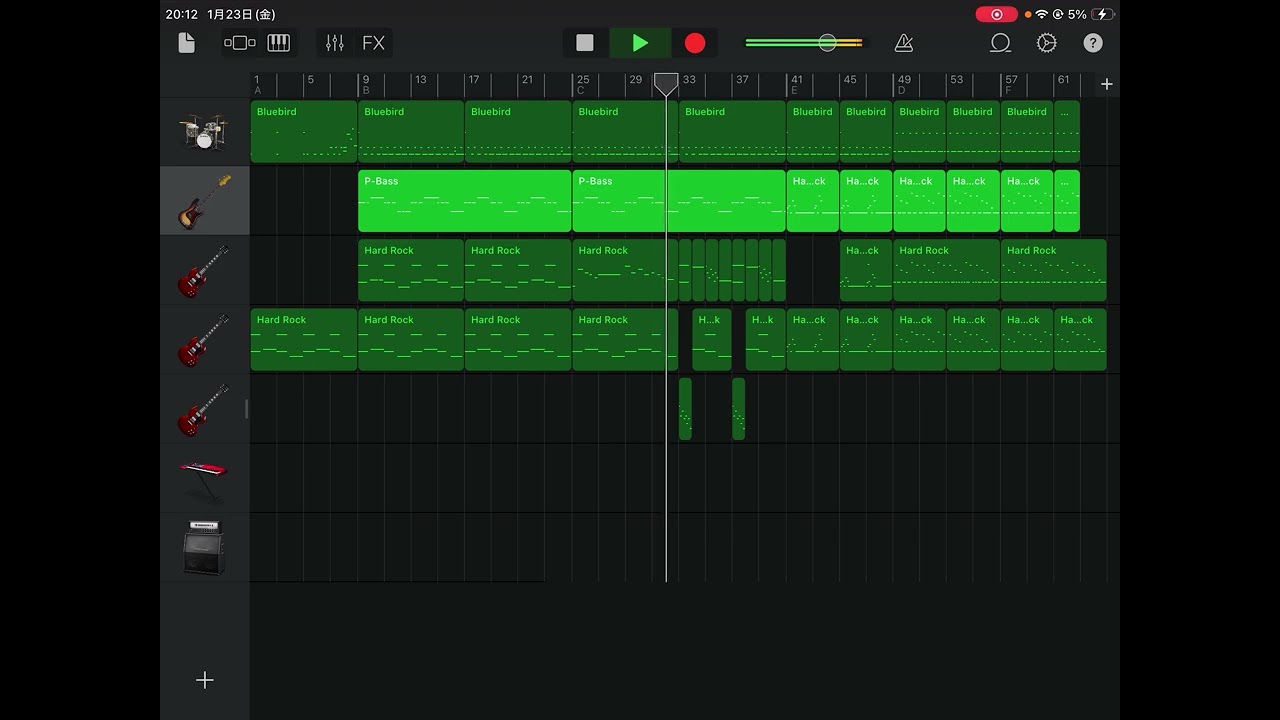Open the track mixer controls
This screenshot has width=1280, height=720.
335,43
